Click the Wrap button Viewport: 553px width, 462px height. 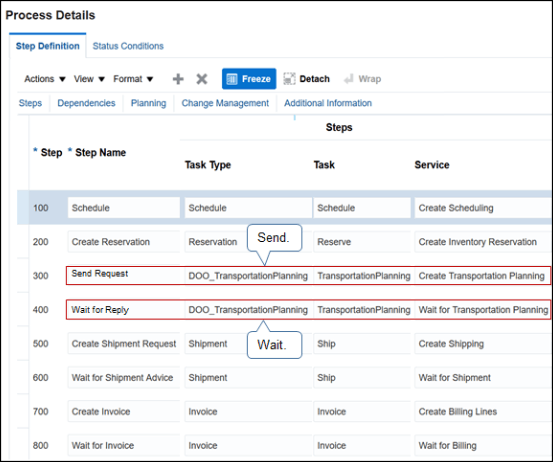(362, 79)
